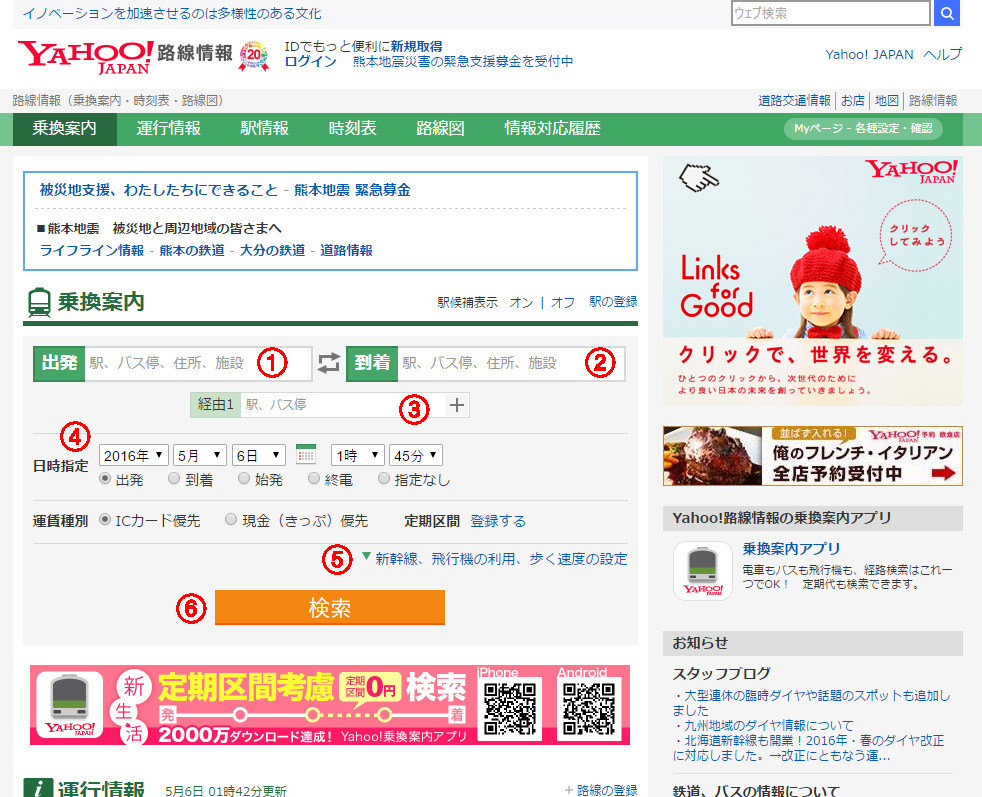Open the 5月 month dropdown
The height and width of the screenshot is (797, 982).
point(200,455)
